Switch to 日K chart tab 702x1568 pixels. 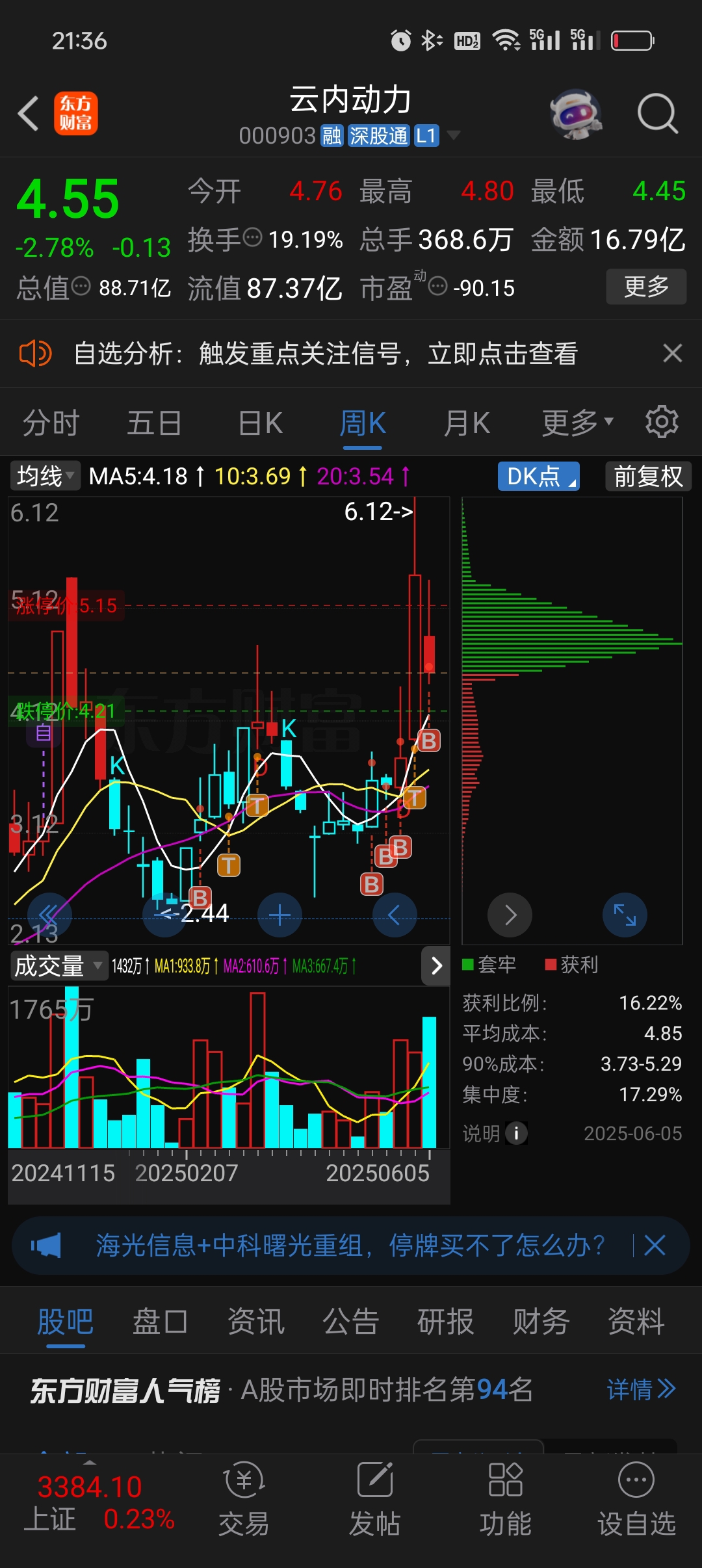click(x=261, y=423)
